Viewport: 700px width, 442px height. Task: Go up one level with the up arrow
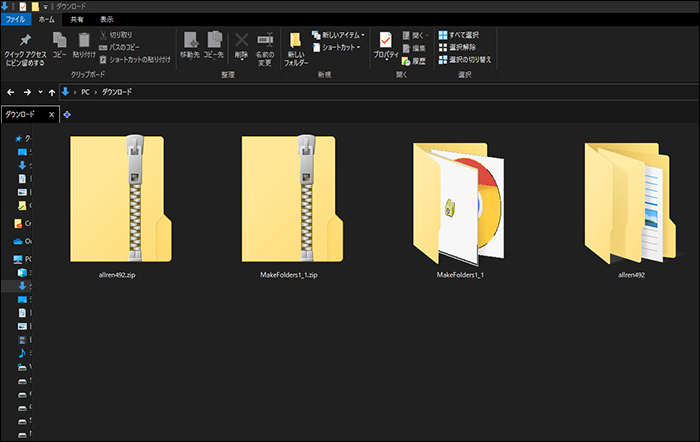coord(53,92)
